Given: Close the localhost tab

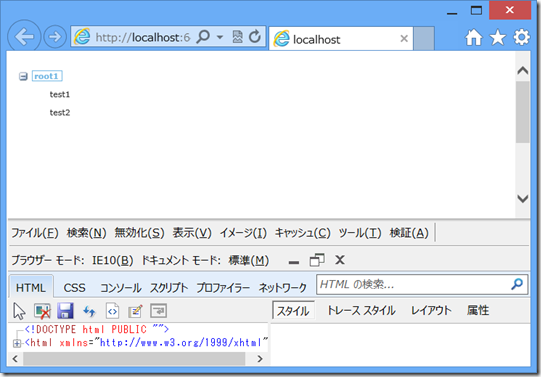Looking at the screenshot, I should click(404, 39).
